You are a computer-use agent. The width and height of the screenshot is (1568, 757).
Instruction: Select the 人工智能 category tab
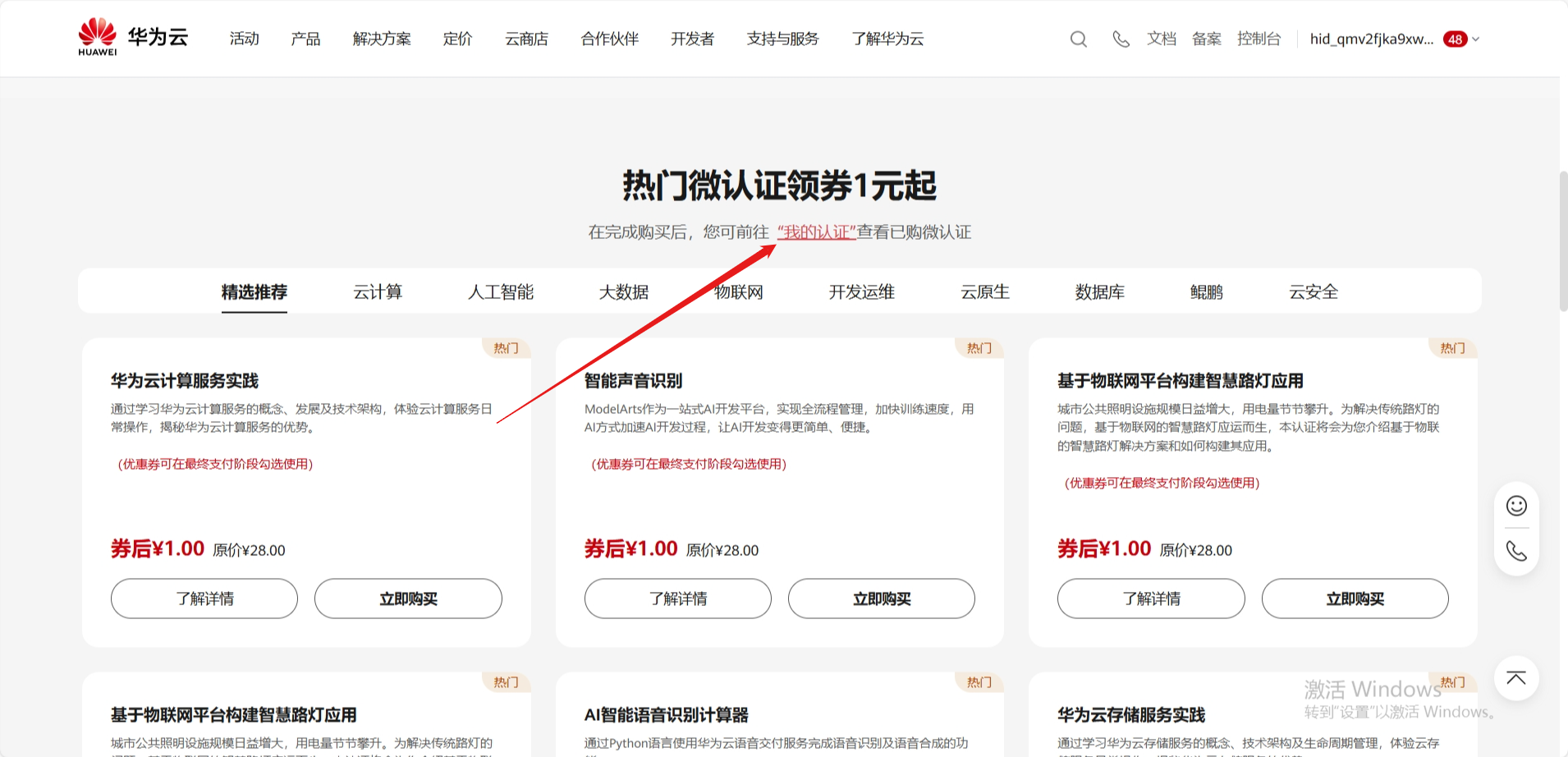(x=501, y=291)
